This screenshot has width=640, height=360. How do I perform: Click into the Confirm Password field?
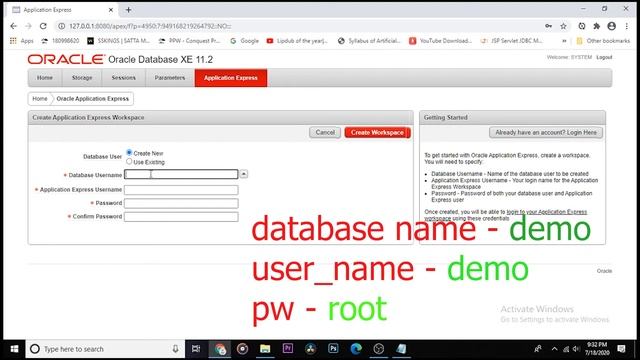[x=181, y=217]
